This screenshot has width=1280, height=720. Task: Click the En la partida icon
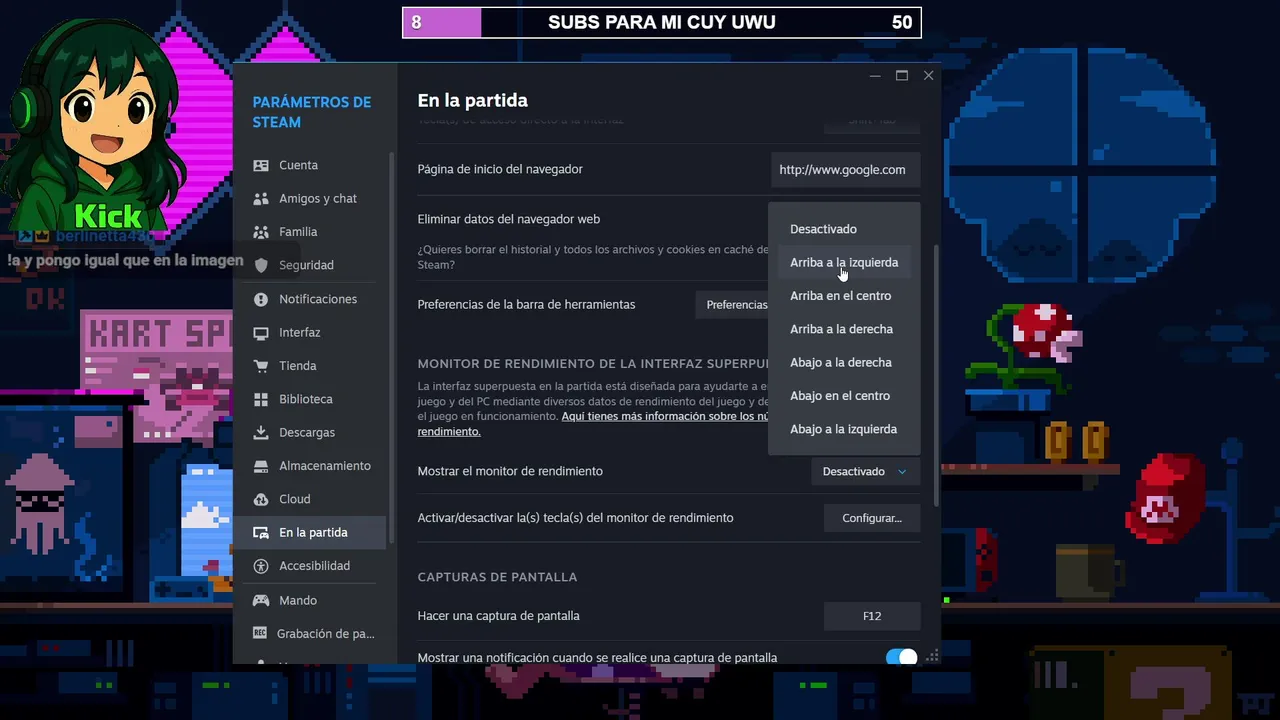[261, 533]
